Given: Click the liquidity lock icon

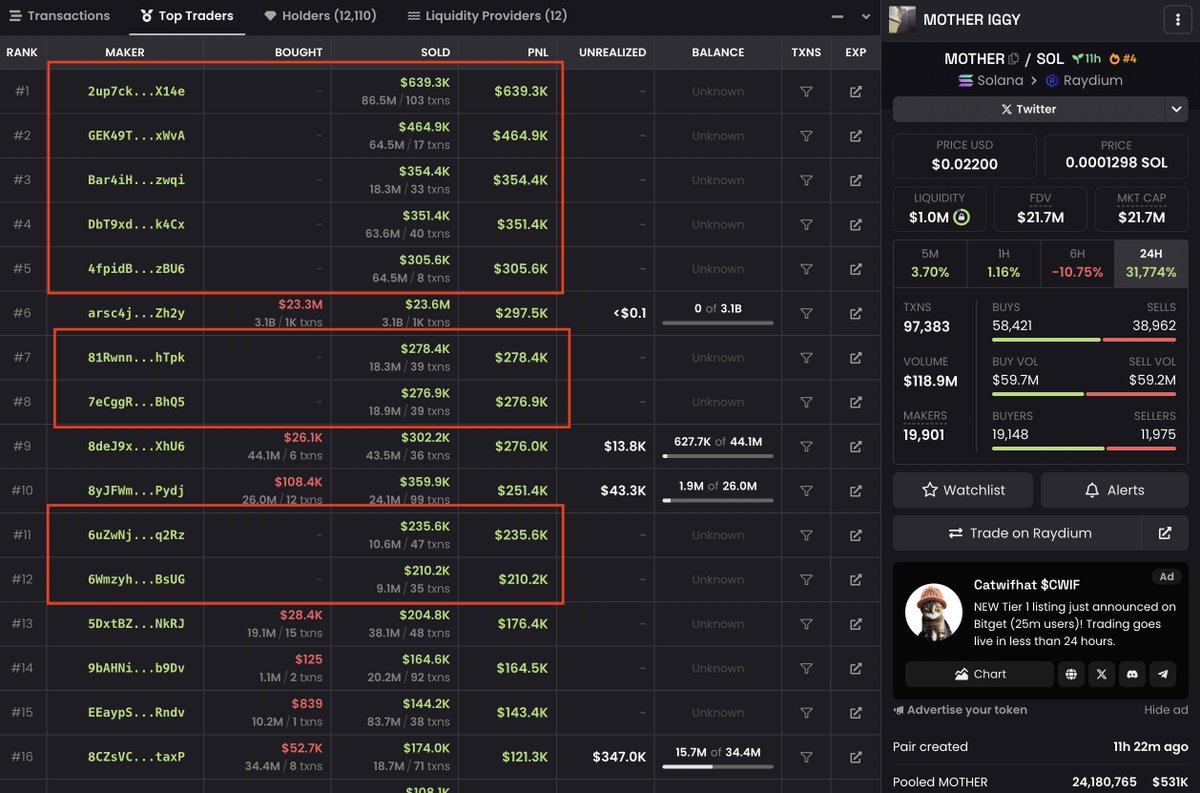Looking at the screenshot, I should click(x=961, y=217).
